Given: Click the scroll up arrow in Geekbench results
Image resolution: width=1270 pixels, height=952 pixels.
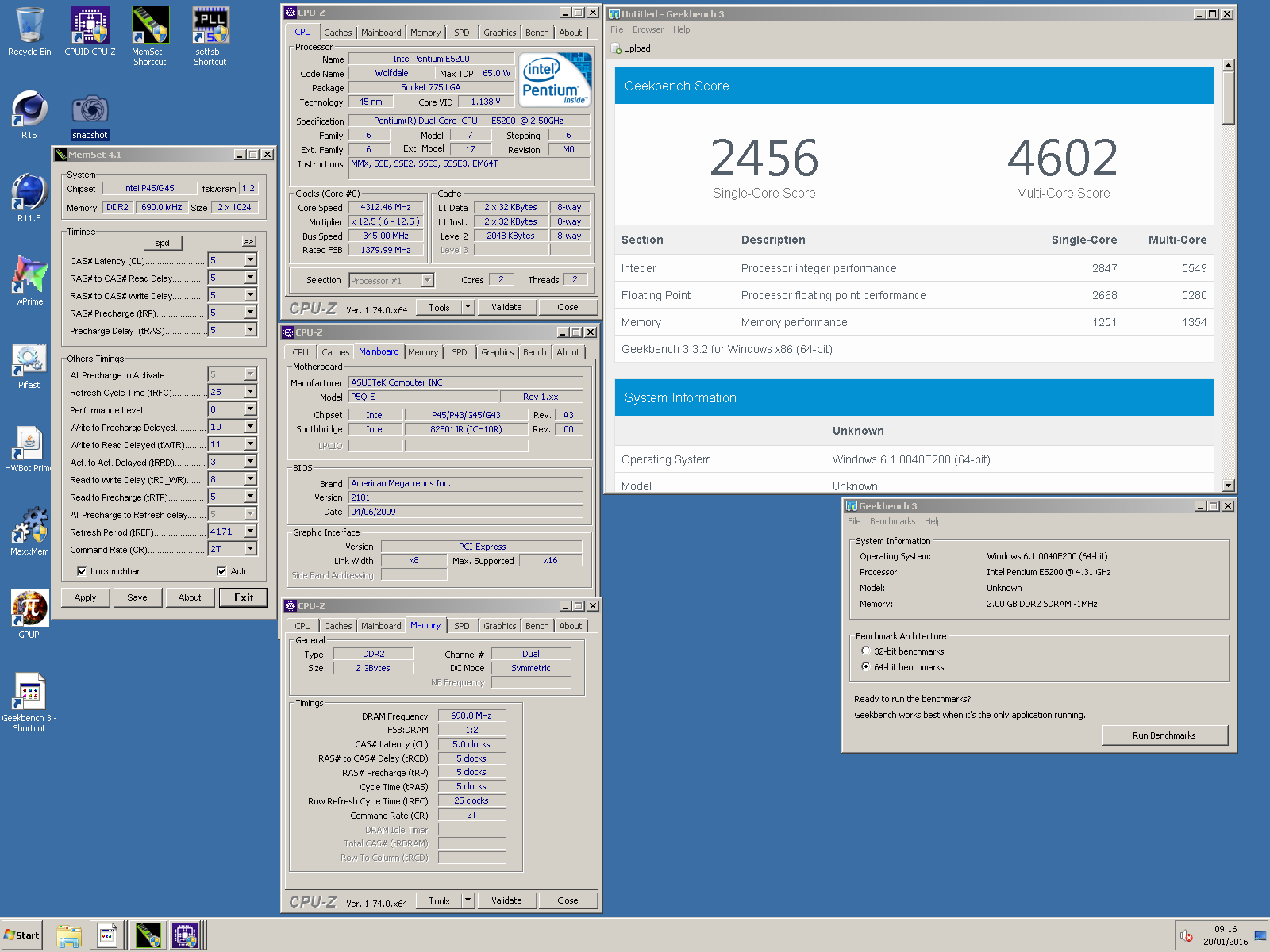Looking at the screenshot, I should click(x=1229, y=66).
